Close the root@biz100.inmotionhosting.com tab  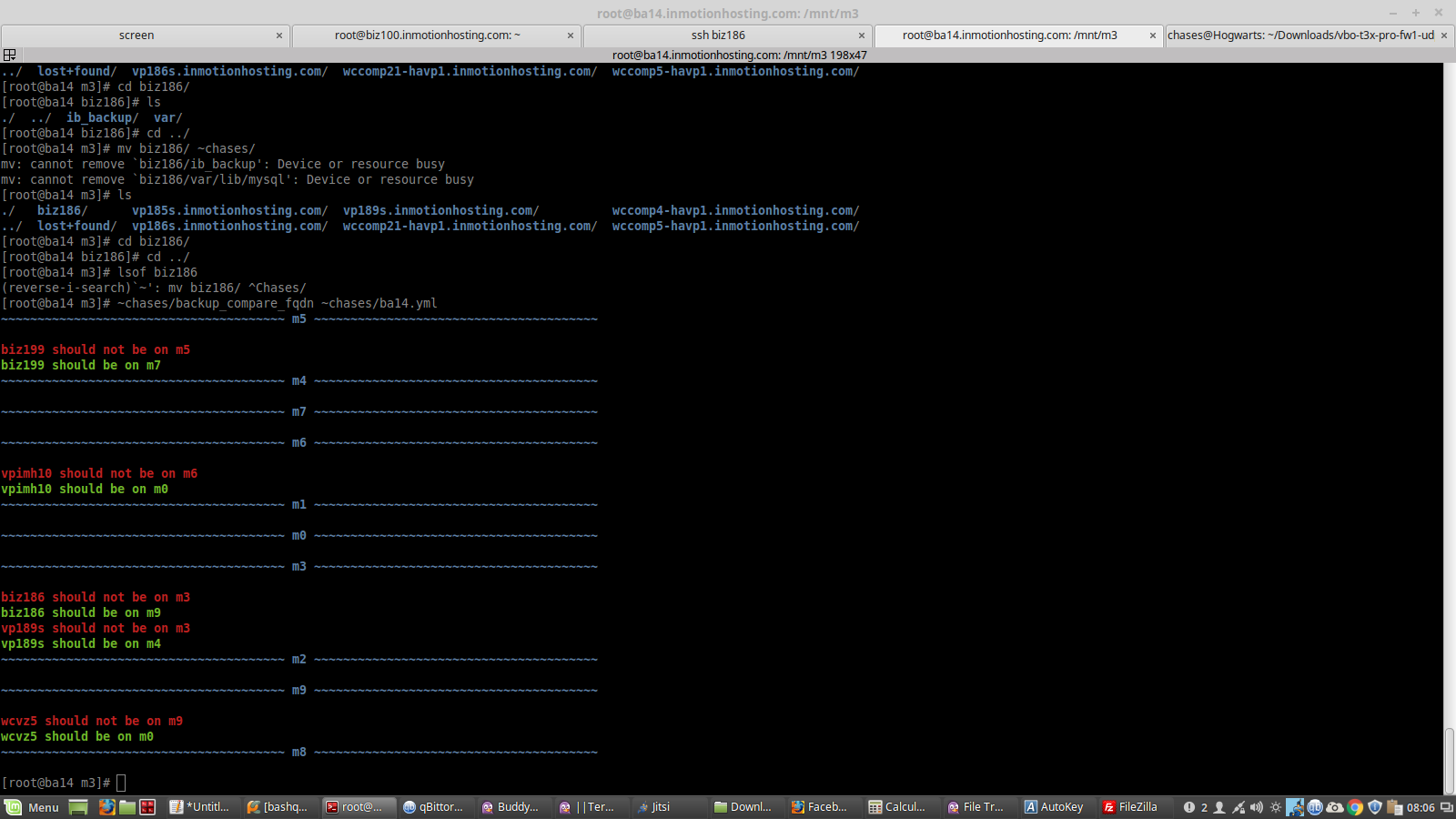(x=571, y=35)
